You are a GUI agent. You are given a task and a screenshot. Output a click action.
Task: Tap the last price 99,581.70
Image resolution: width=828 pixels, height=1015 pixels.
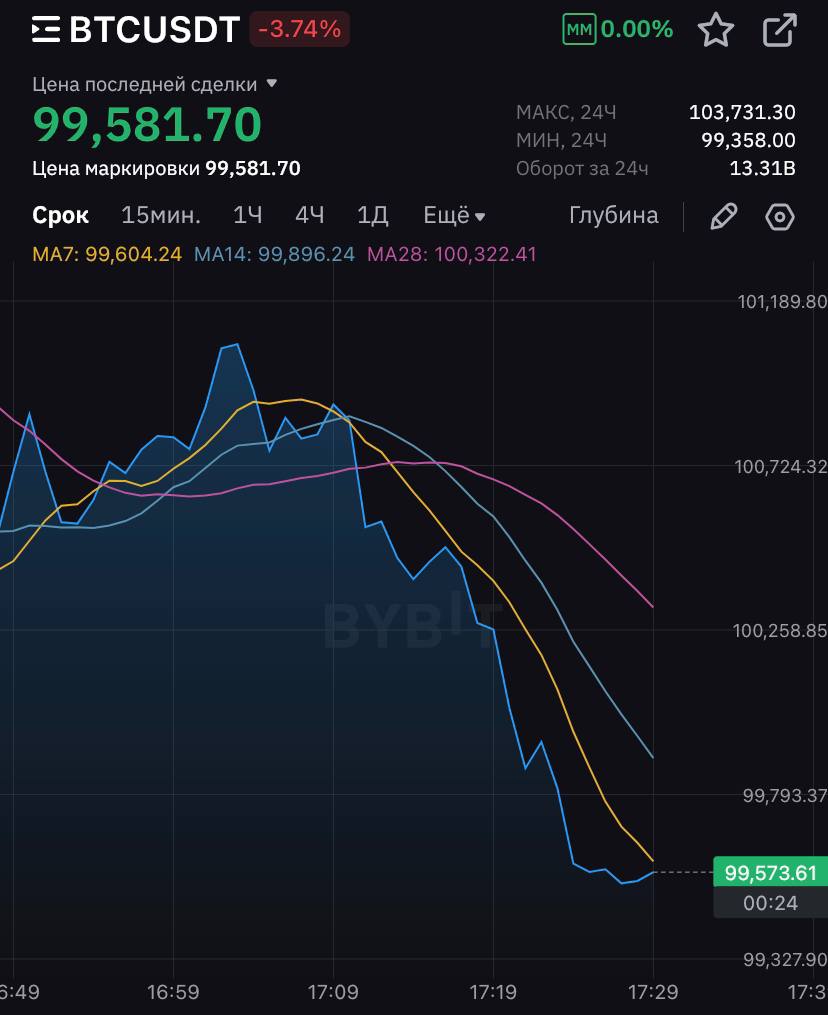[147, 124]
